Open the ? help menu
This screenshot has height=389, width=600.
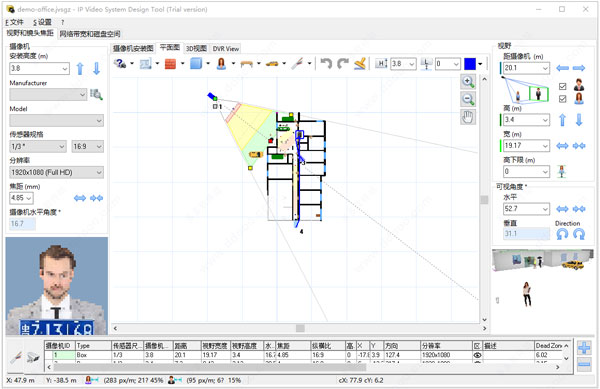[x=63, y=22]
